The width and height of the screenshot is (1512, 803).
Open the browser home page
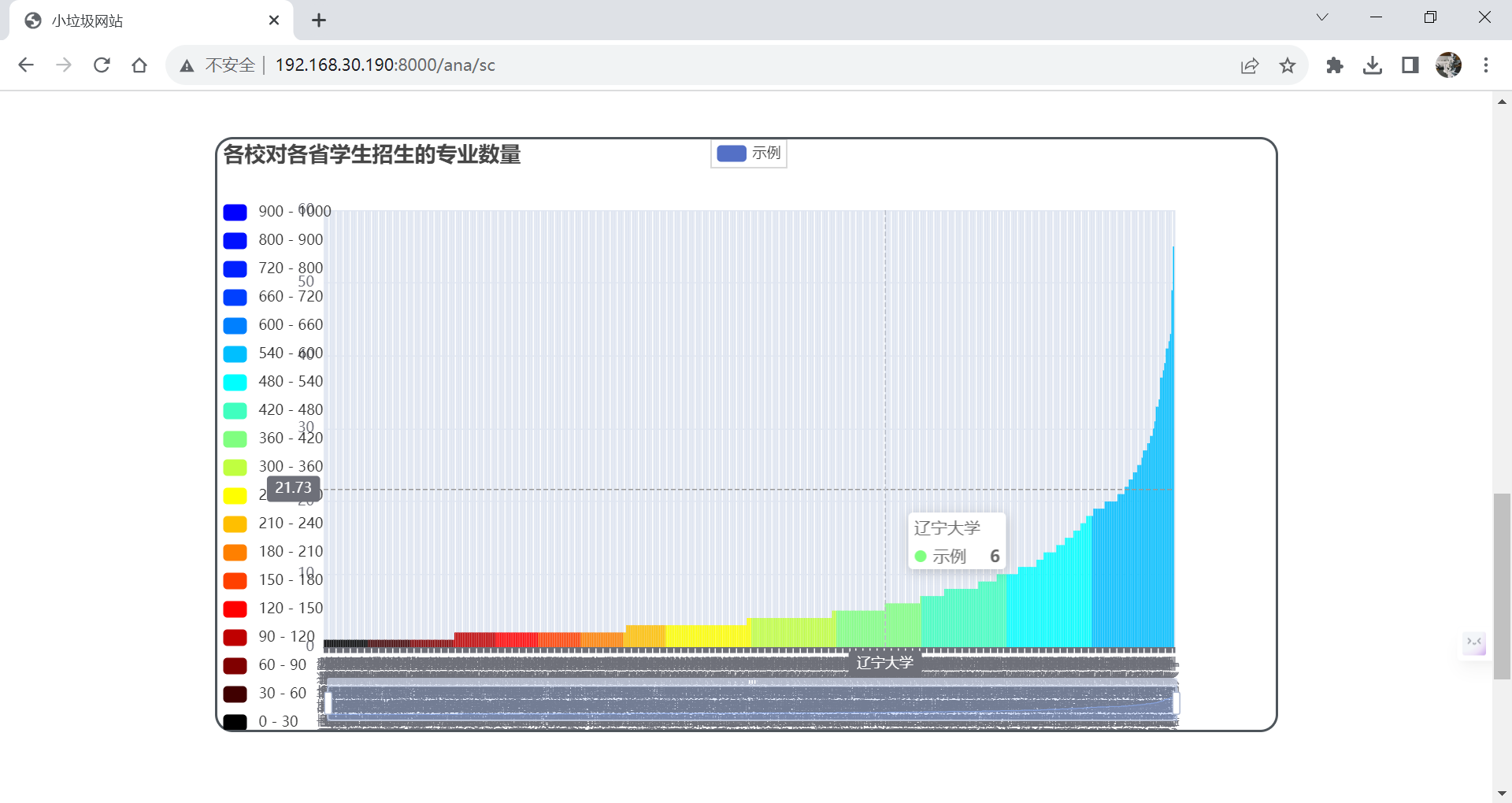pos(139,65)
